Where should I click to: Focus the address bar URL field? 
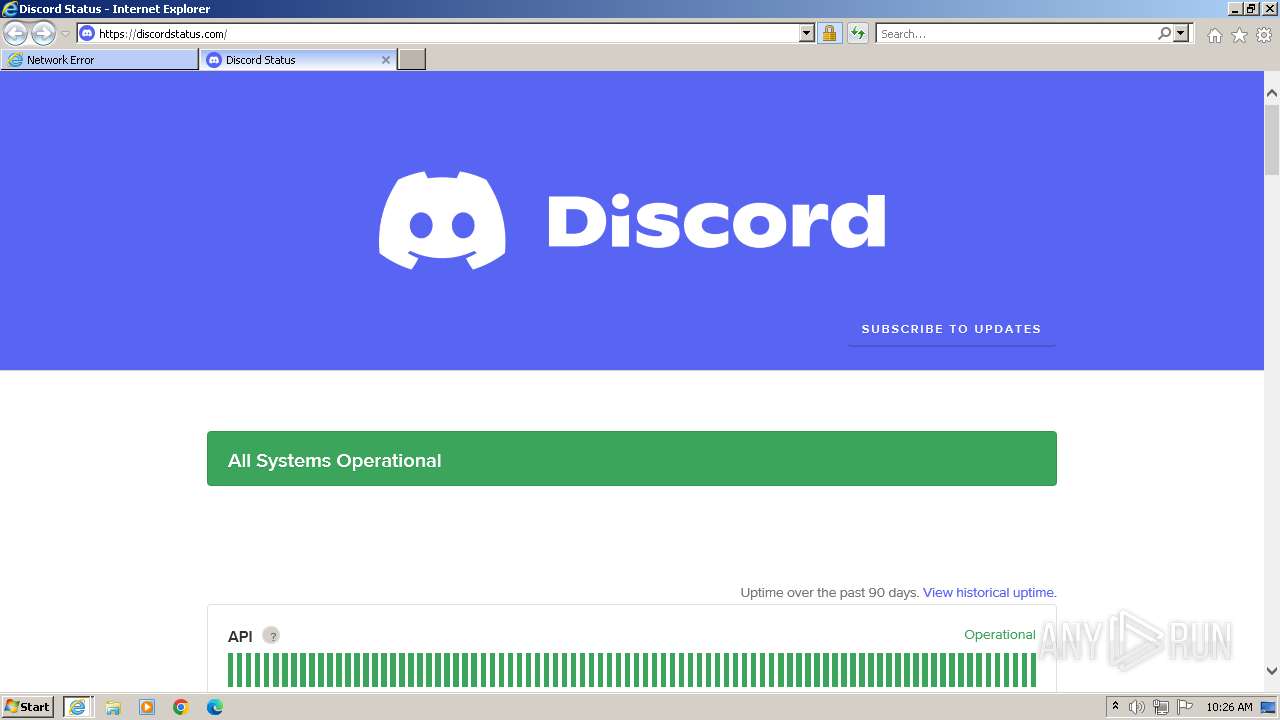tap(447, 33)
